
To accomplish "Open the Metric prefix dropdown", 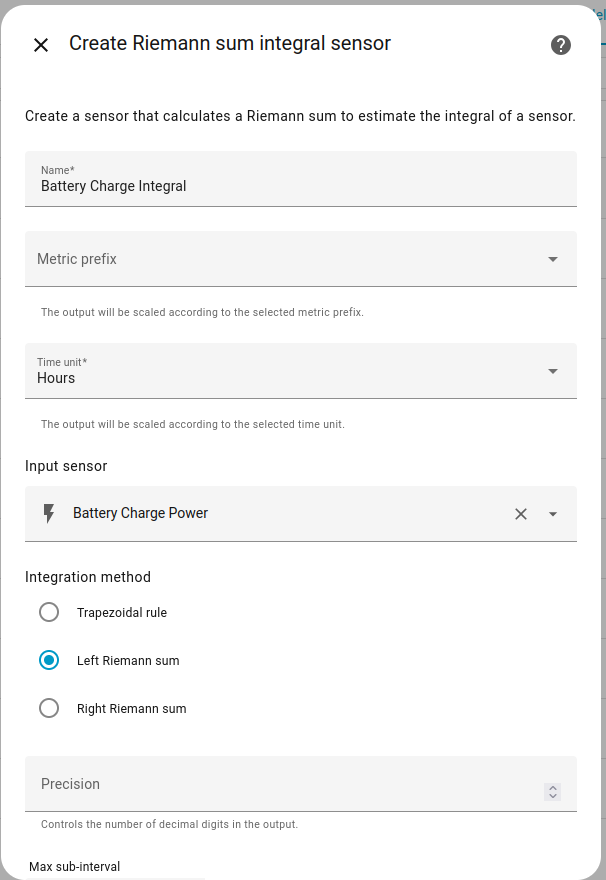I will 301,259.
